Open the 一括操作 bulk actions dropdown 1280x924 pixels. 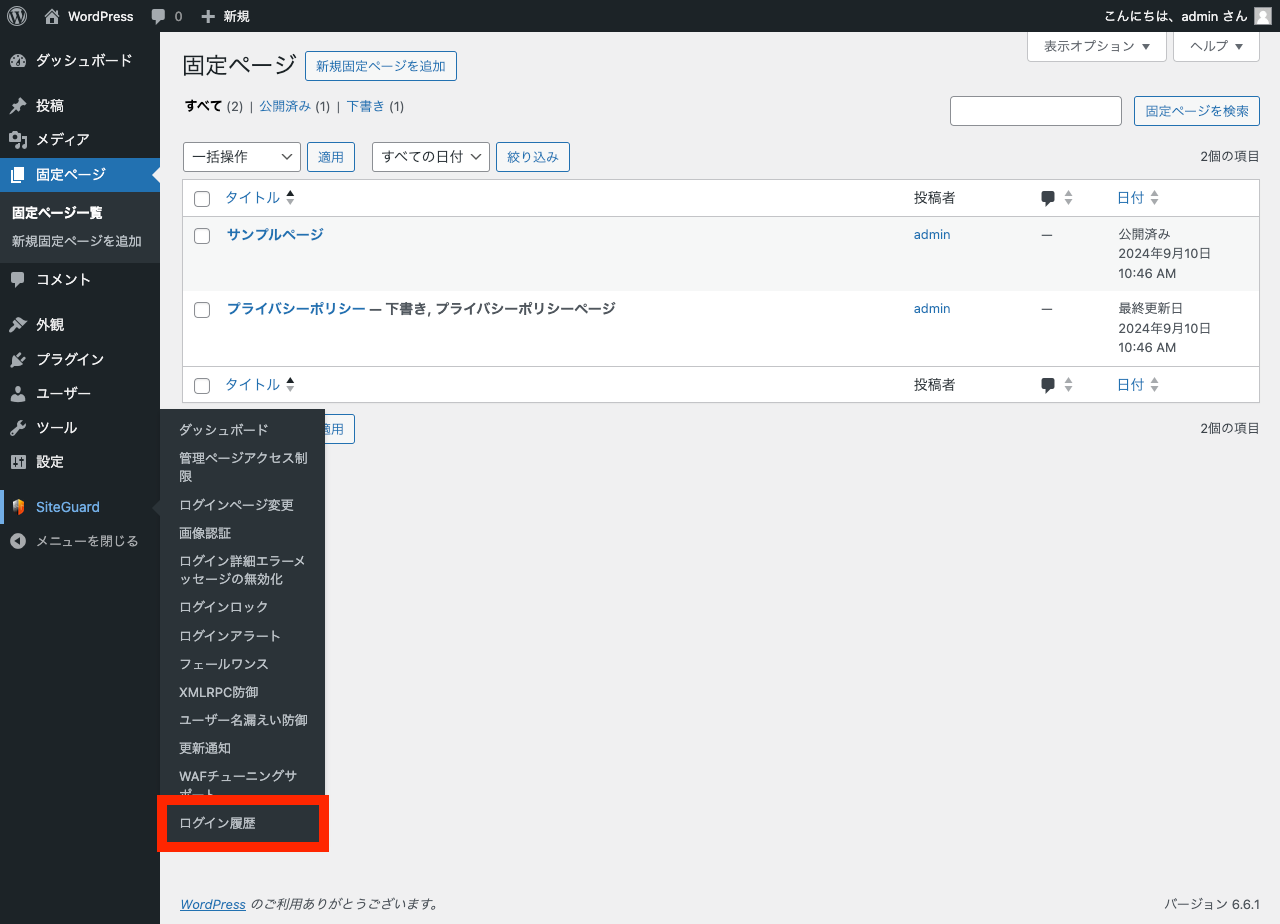242,157
